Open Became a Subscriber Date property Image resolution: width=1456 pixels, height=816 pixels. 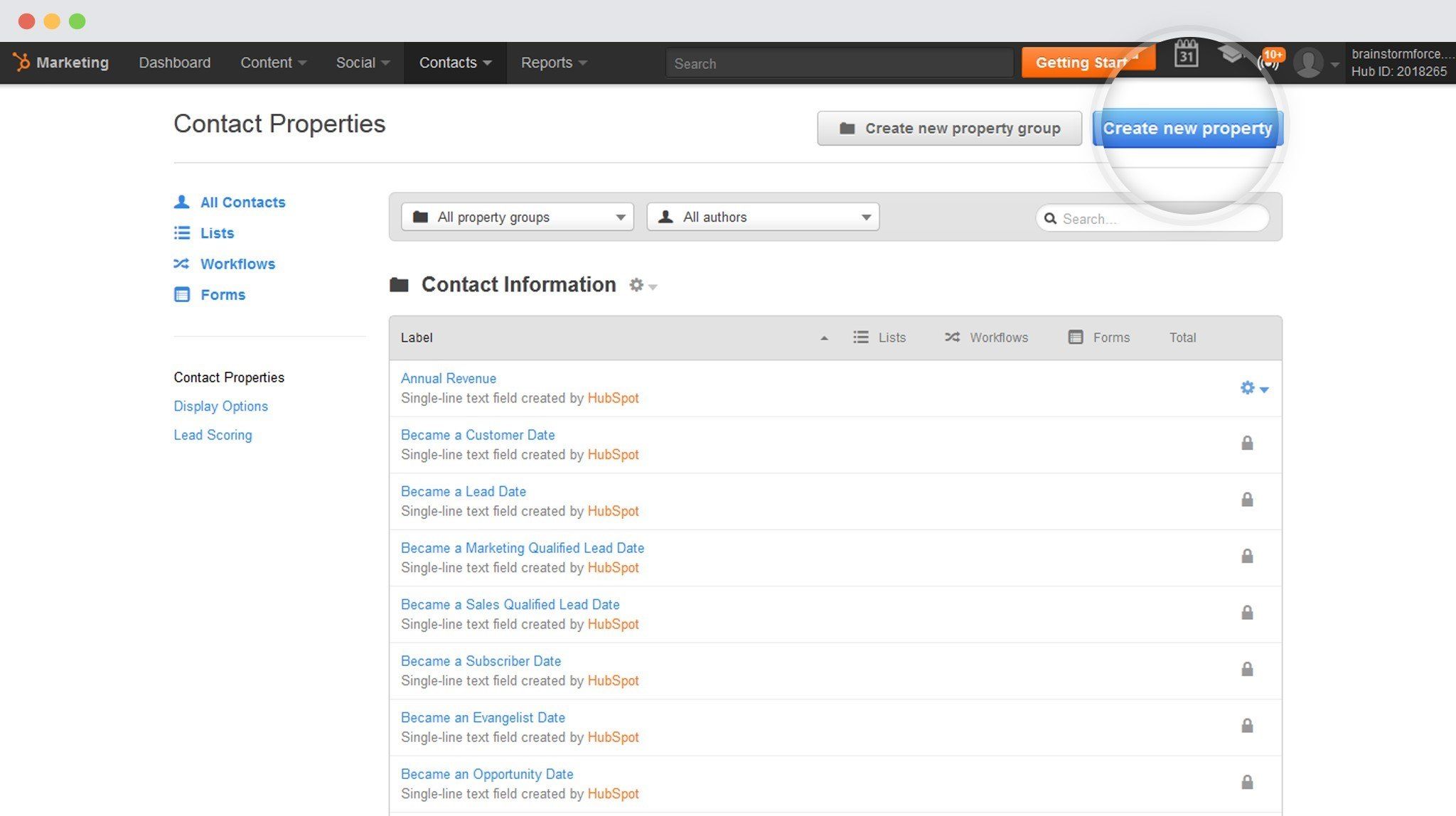point(481,660)
